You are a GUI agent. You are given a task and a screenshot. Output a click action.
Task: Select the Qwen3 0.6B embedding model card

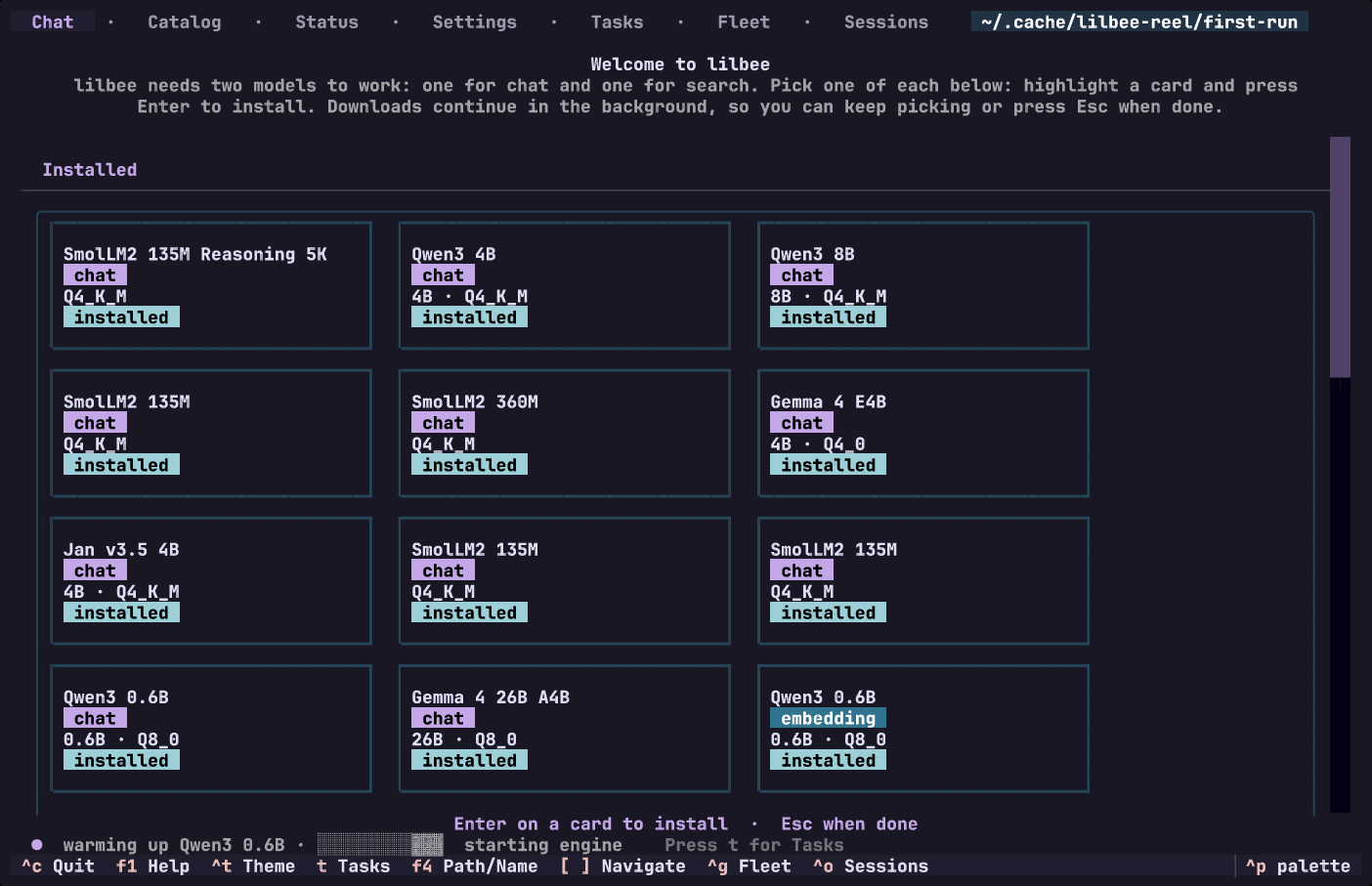[x=923, y=728]
